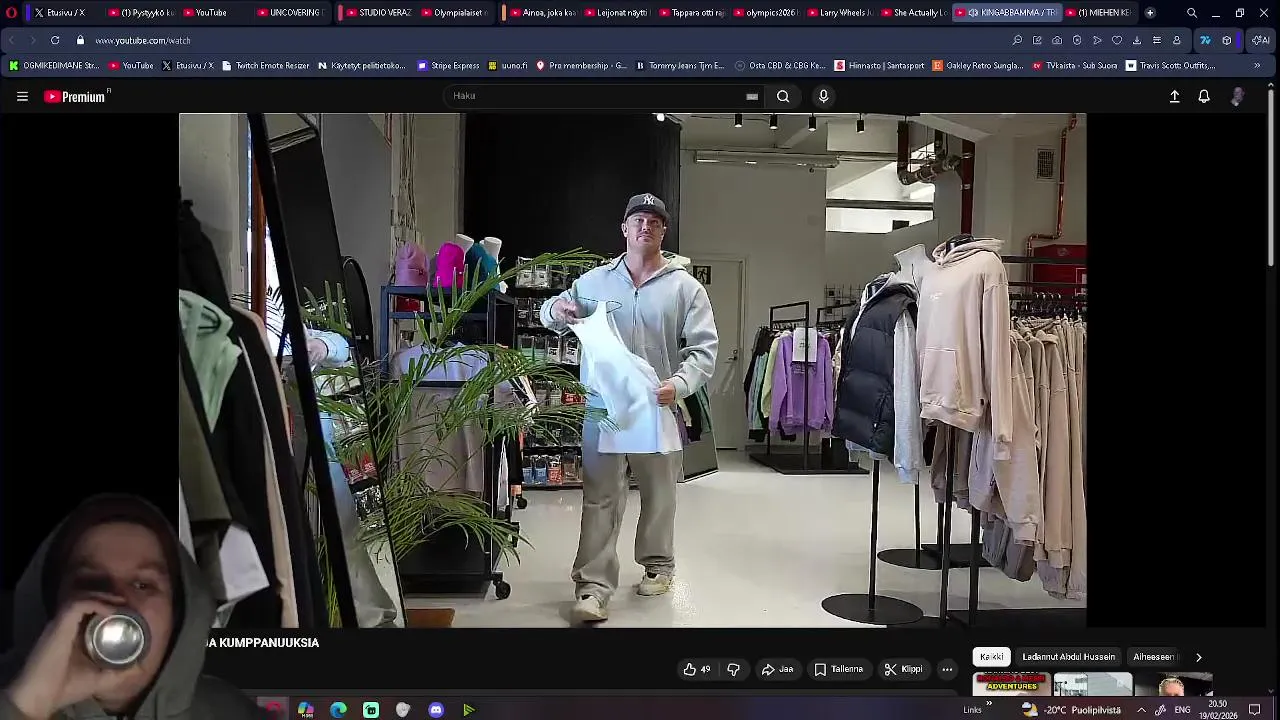Open the Hinnasto | Santasport bookmark
This screenshot has width=1280, height=720.
click(879, 66)
